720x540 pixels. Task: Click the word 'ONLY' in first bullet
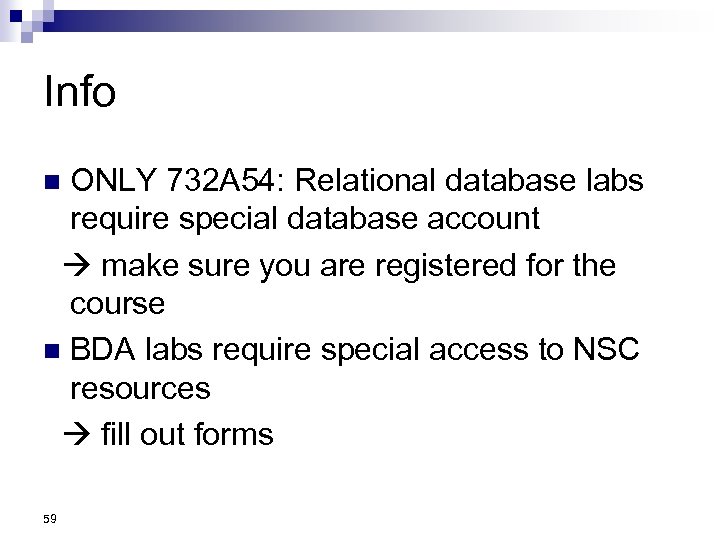(x=113, y=181)
